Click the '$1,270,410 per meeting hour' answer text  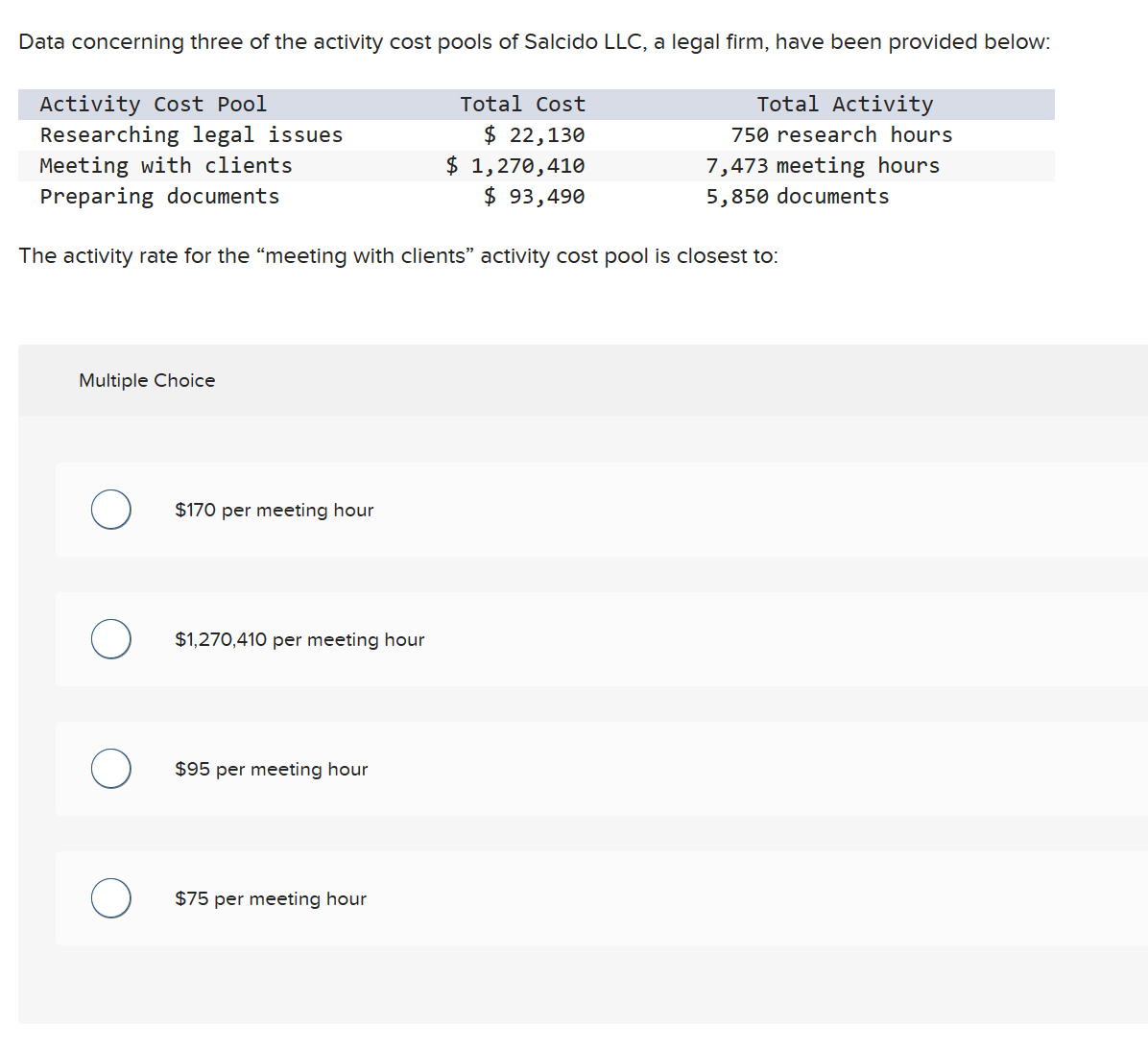point(299,640)
